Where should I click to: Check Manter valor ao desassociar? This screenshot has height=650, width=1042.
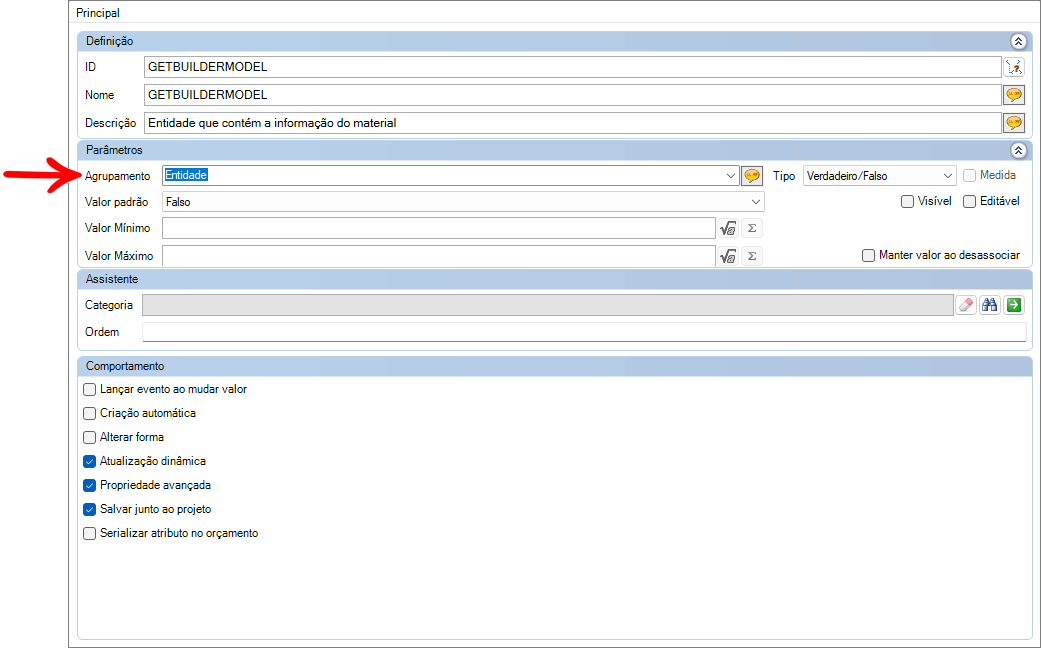click(869, 255)
